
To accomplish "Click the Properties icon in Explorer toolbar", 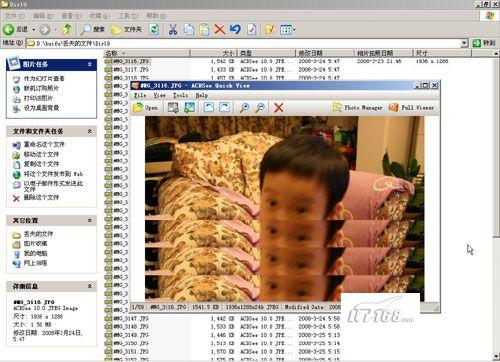I will click(x=251, y=29).
